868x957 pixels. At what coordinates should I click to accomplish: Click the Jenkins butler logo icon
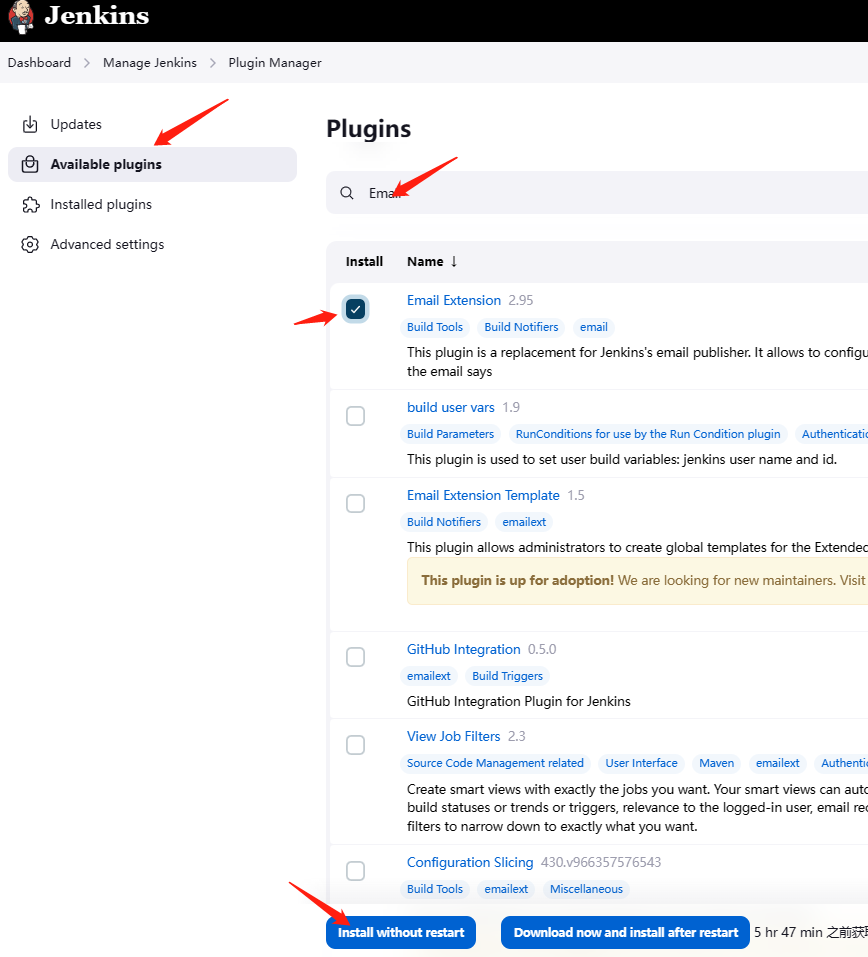[20, 16]
